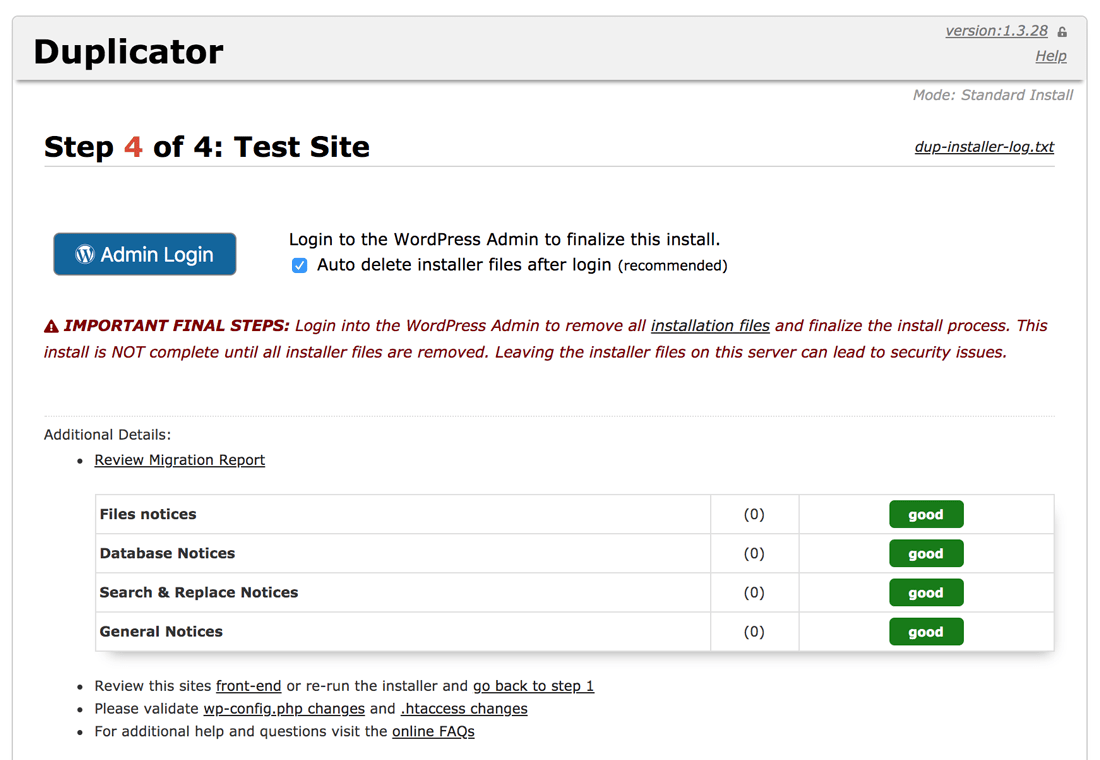Click the (recommended) text beside checkbox
The height and width of the screenshot is (760, 1100).
tap(672, 265)
